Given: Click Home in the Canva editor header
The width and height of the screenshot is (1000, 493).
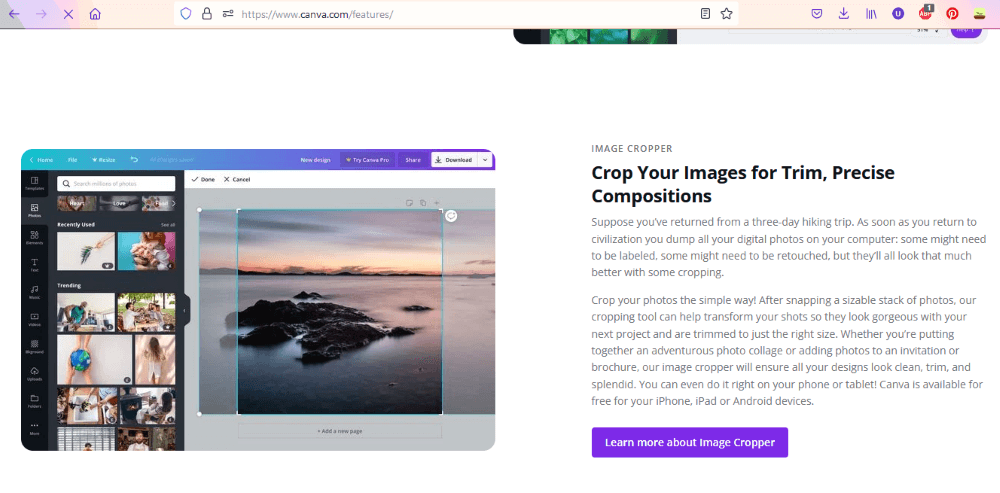Looking at the screenshot, I should [x=41, y=159].
